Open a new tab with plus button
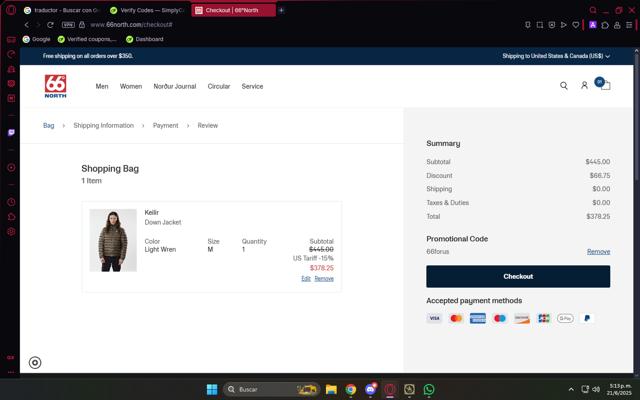 [x=281, y=10]
